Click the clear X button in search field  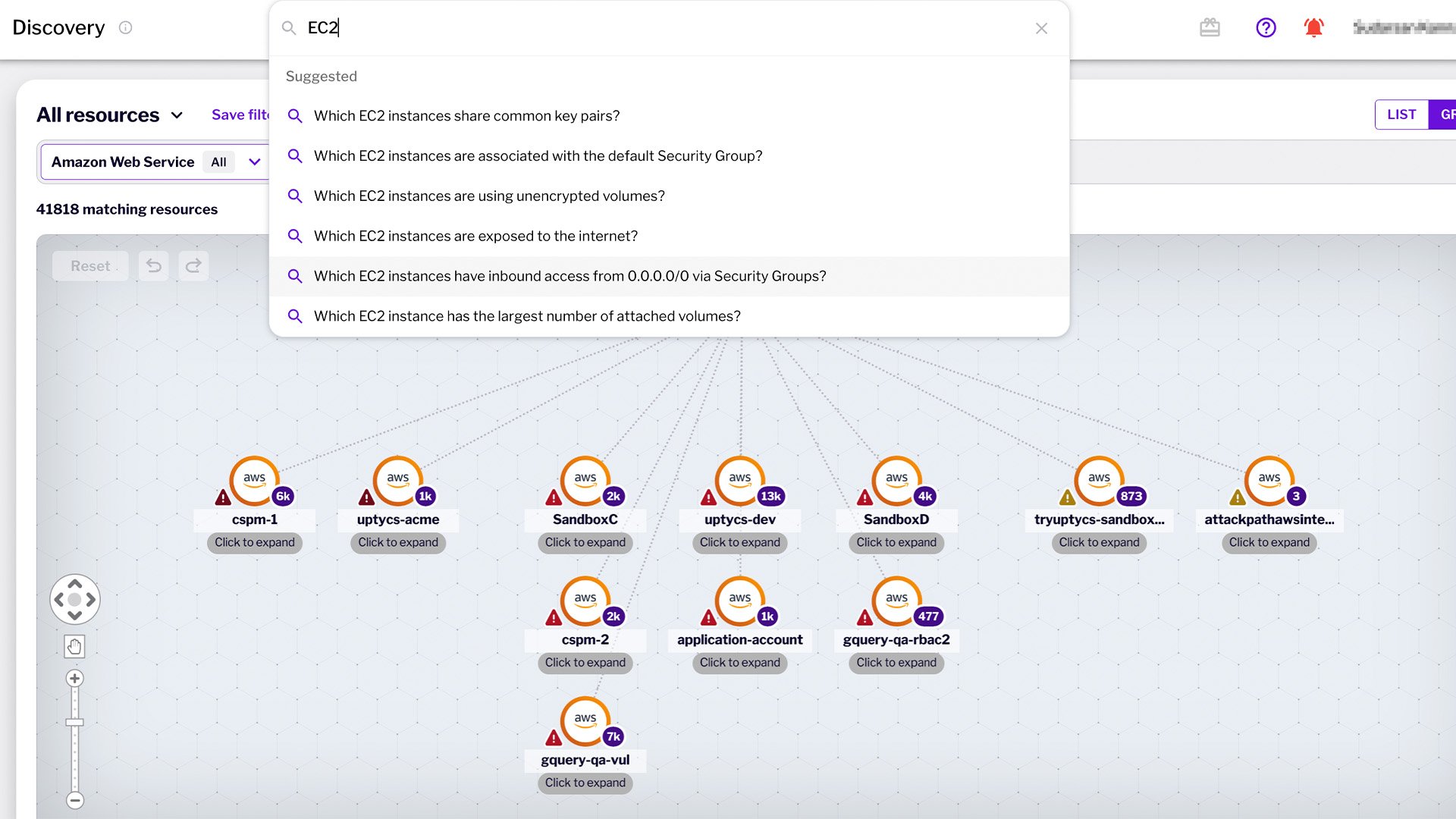(1042, 28)
